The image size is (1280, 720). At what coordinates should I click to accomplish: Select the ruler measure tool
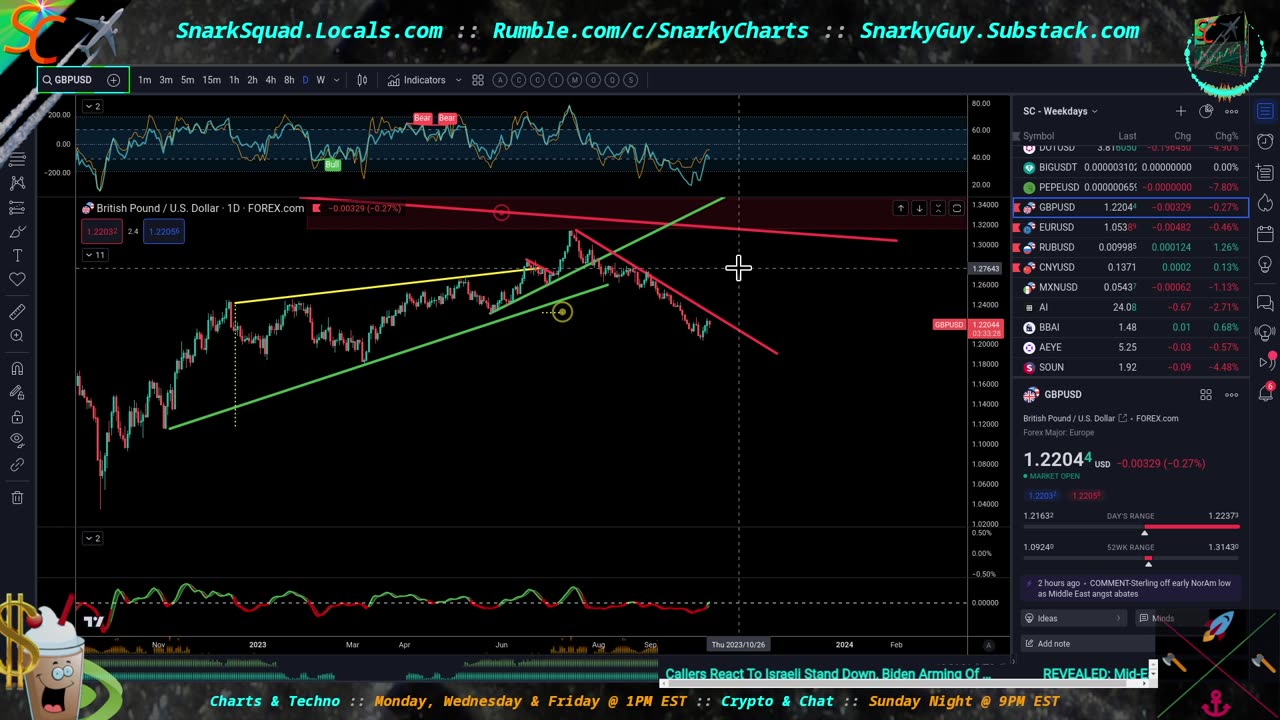(17, 312)
